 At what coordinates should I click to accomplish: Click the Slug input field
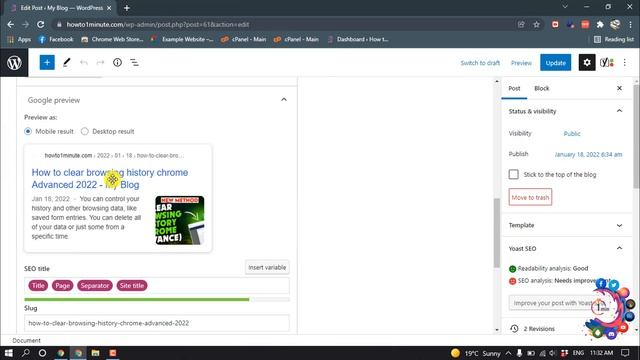[157, 323]
